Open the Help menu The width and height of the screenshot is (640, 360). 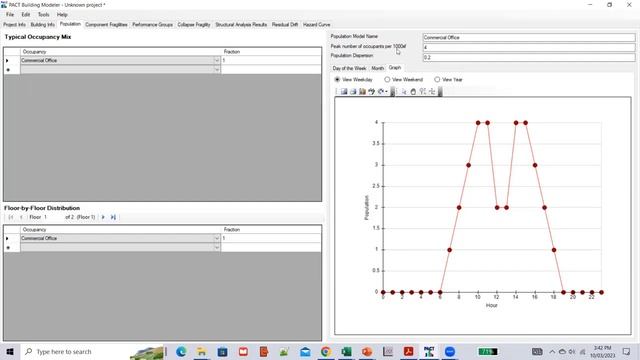[62, 15]
